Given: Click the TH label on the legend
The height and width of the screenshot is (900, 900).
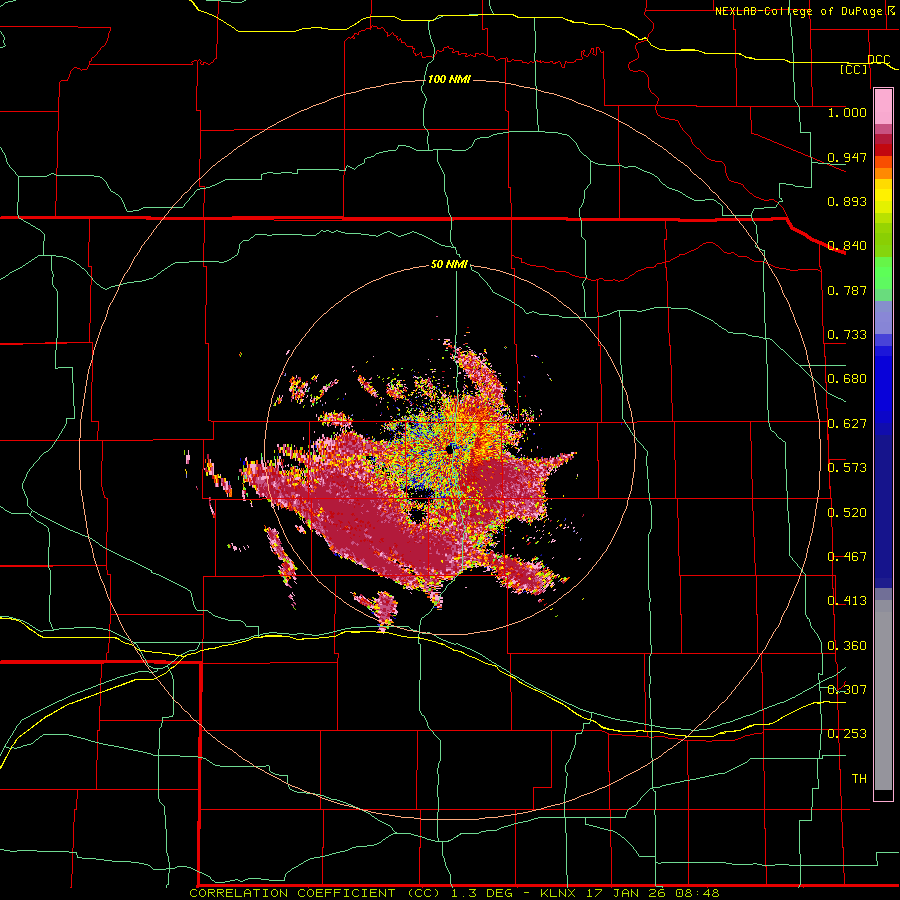Looking at the screenshot, I should (859, 779).
